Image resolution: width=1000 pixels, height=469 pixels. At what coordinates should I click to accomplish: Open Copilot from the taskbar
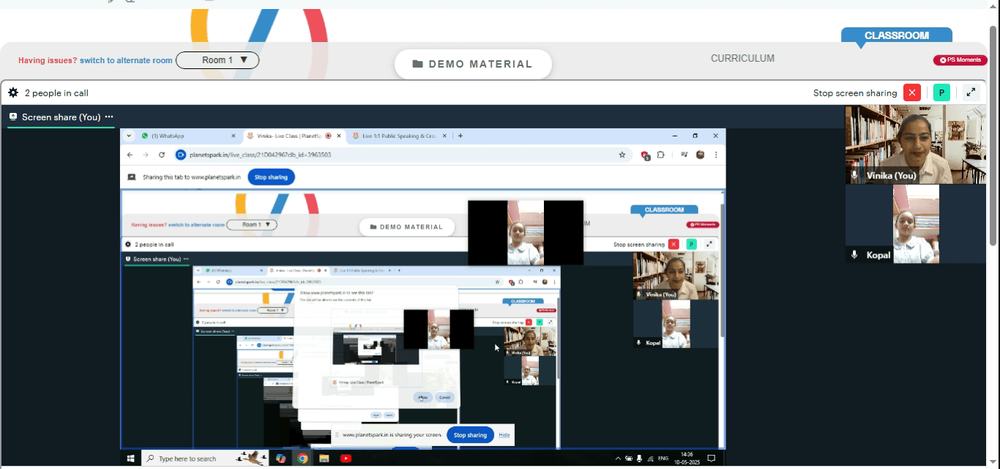pyautogui.click(x=281, y=458)
